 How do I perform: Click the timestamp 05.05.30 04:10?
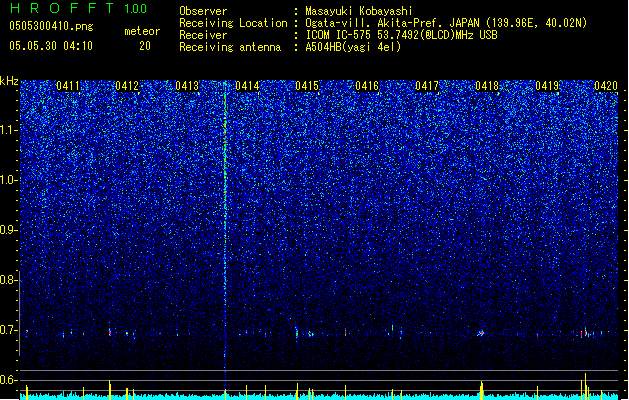point(51,46)
